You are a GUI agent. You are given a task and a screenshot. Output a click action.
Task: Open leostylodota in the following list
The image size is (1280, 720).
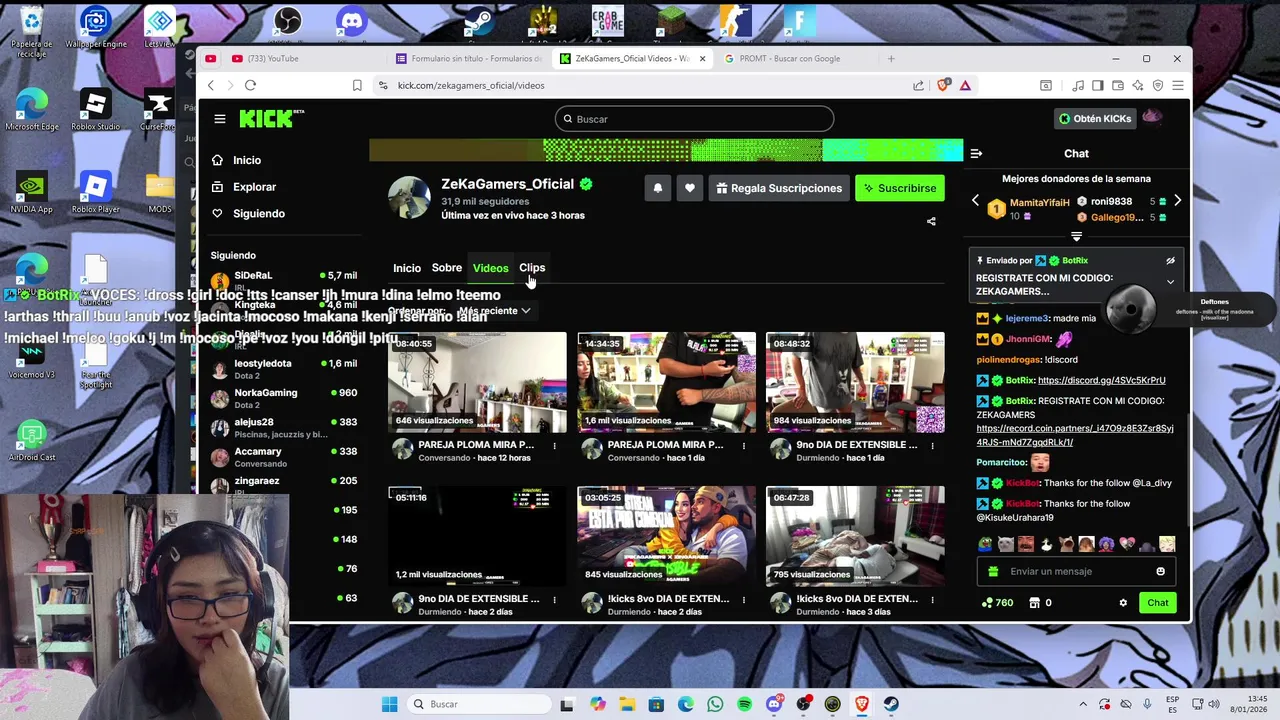284,369
